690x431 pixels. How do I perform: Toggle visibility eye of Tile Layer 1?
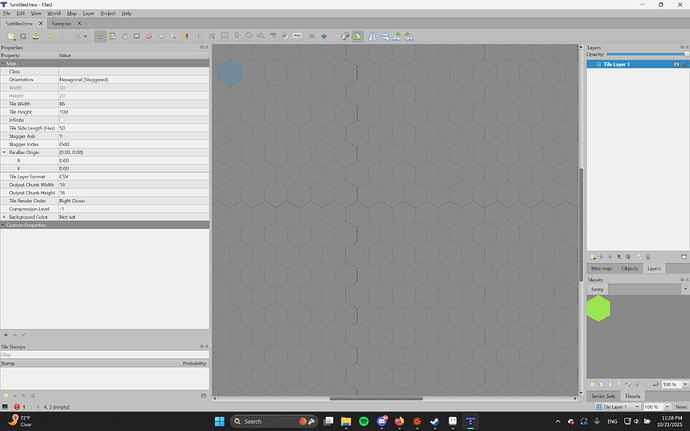point(676,64)
